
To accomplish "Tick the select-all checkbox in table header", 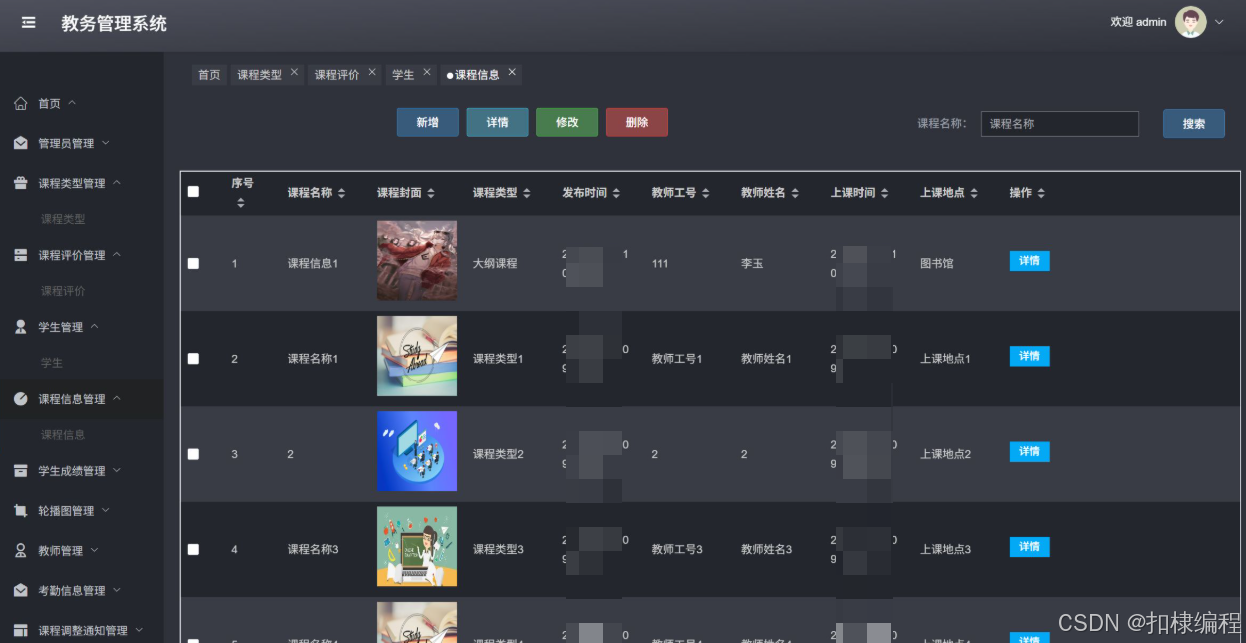I will [193, 192].
